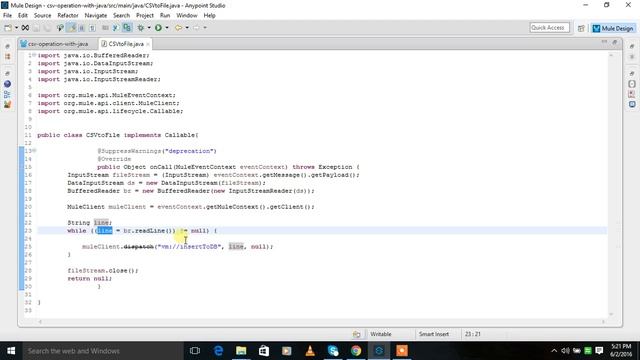Viewport: 640px width, 360px height.
Task: Click the cursor position 23 : 21 in status bar
Action: click(x=472, y=334)
